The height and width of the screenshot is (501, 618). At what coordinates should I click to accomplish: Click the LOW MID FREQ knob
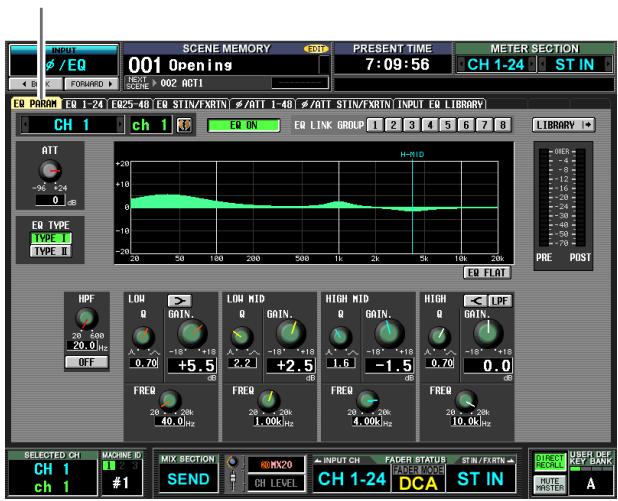269,400
